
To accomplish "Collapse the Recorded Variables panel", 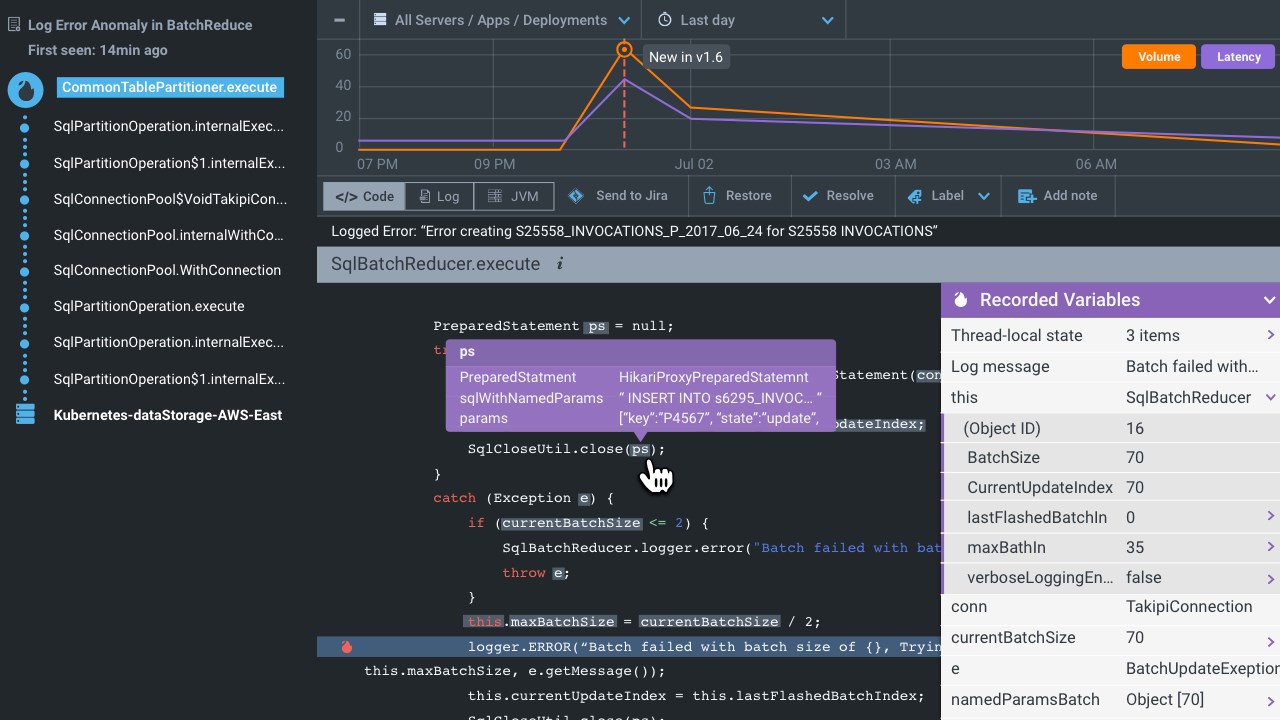I will pos(1269,300).
